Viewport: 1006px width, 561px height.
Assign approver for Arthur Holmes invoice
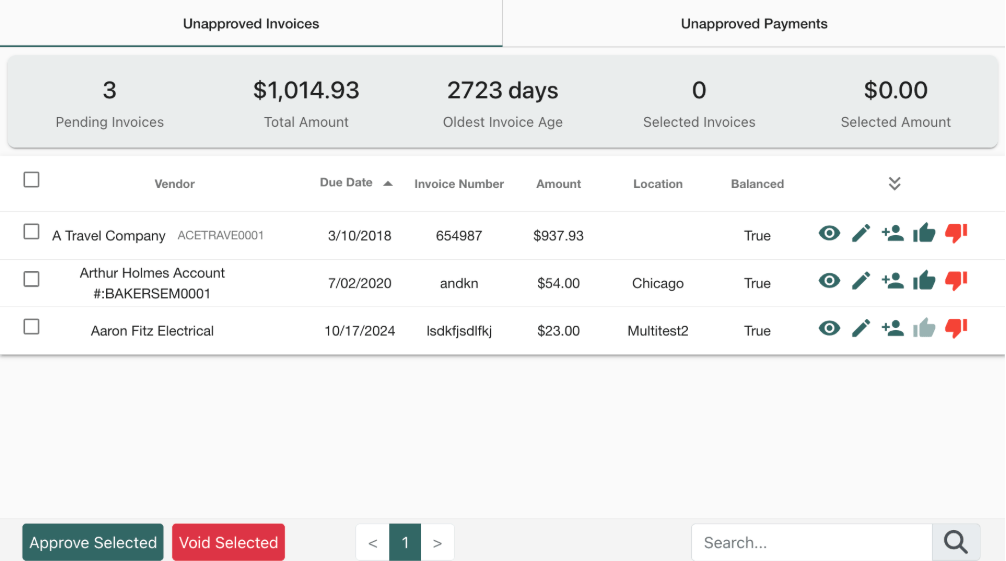(x=892, y=281)
